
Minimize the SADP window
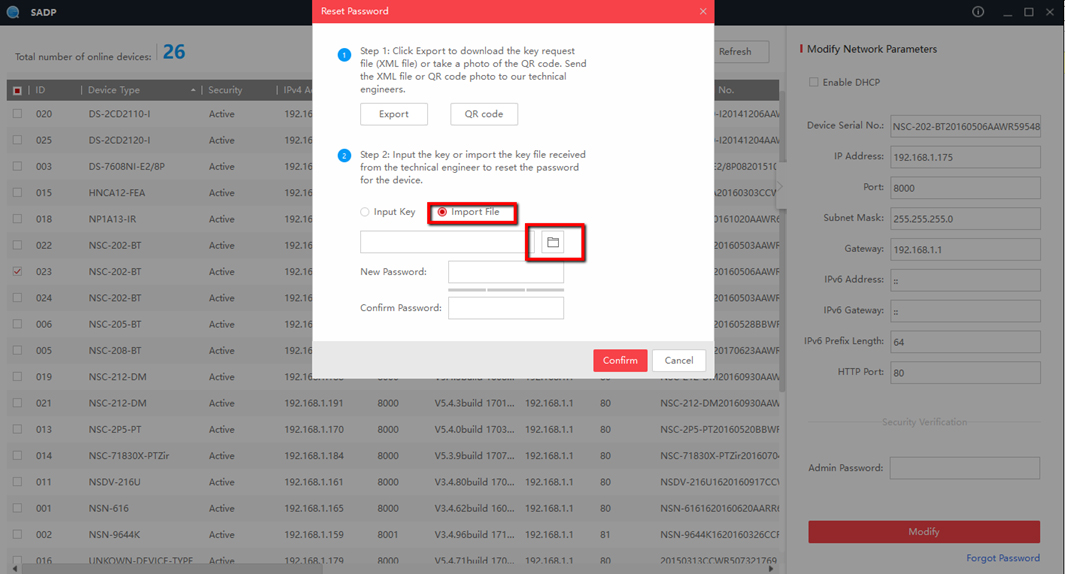(x=1005, y=12)
